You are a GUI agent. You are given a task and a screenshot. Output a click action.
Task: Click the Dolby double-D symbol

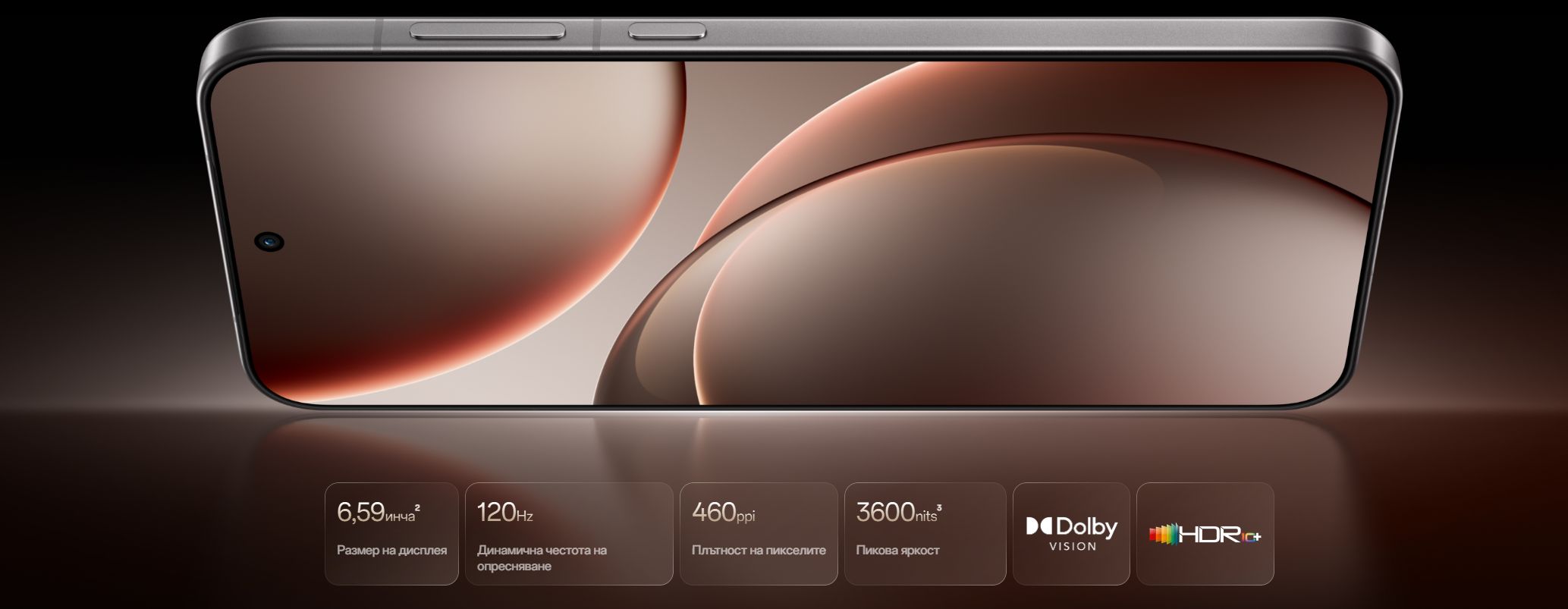click(1039, 526)
